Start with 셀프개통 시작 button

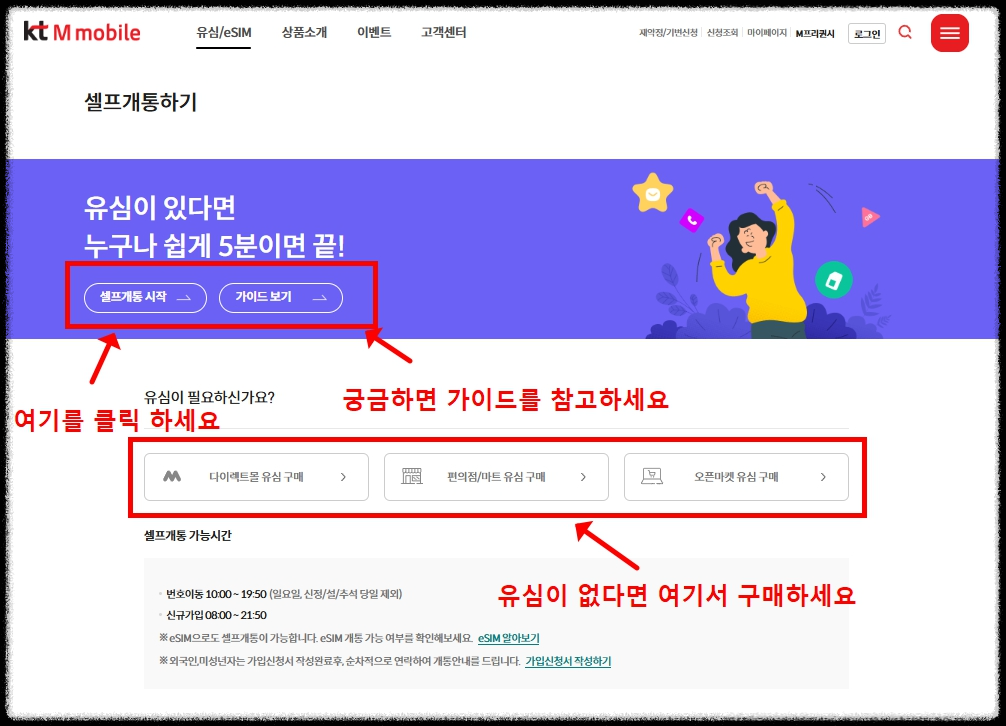[x=146, y=298]
